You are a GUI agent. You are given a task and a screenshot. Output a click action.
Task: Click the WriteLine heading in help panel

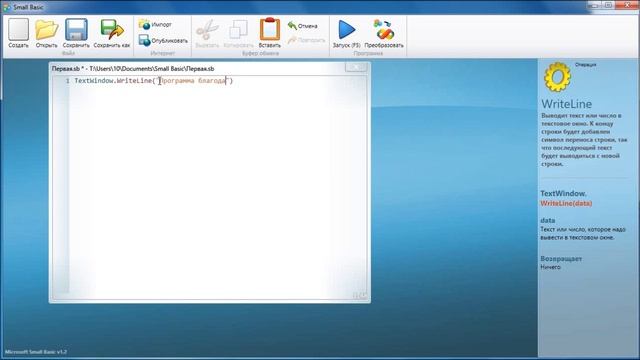coord(567,104)
